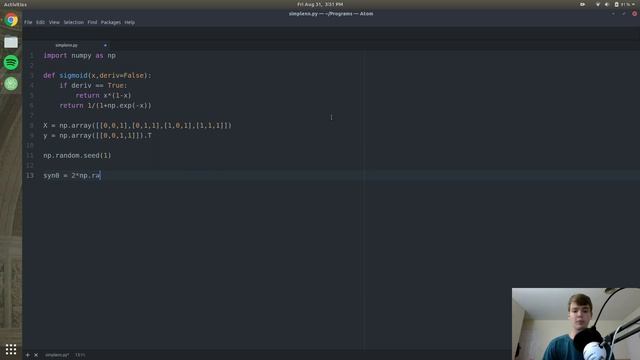Image resolution: width=640 pixels, height=360 pixels.
Task: Open the Selection menu
Action: pos(73,22)
